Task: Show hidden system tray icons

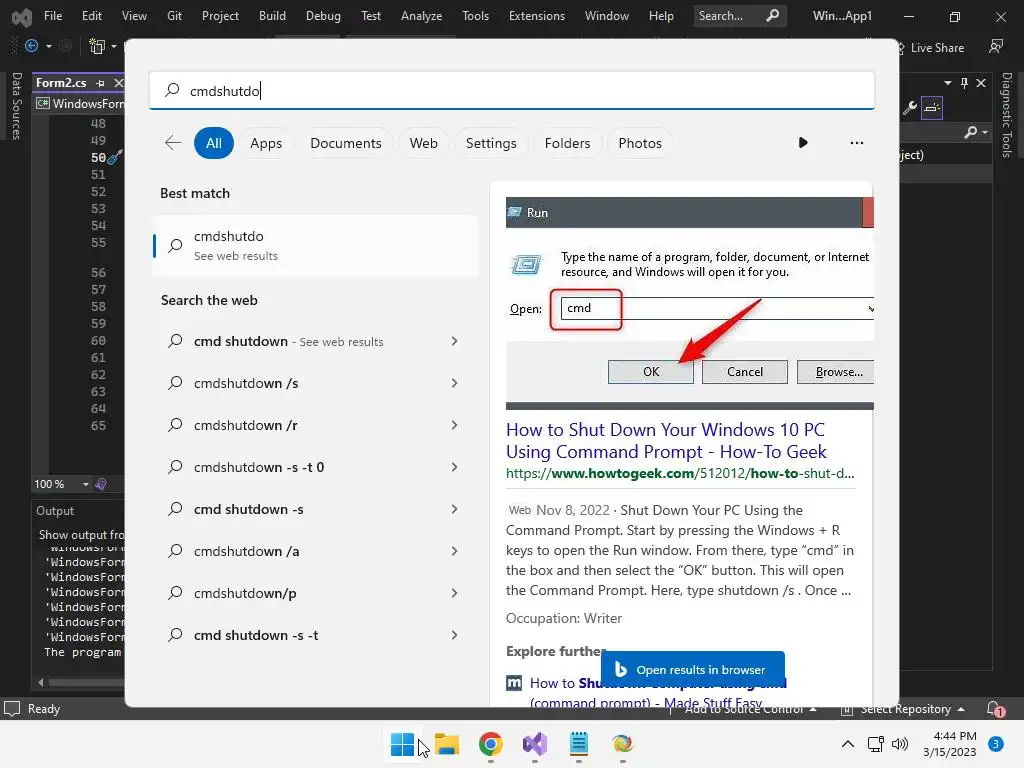Action: click(847, 744)
